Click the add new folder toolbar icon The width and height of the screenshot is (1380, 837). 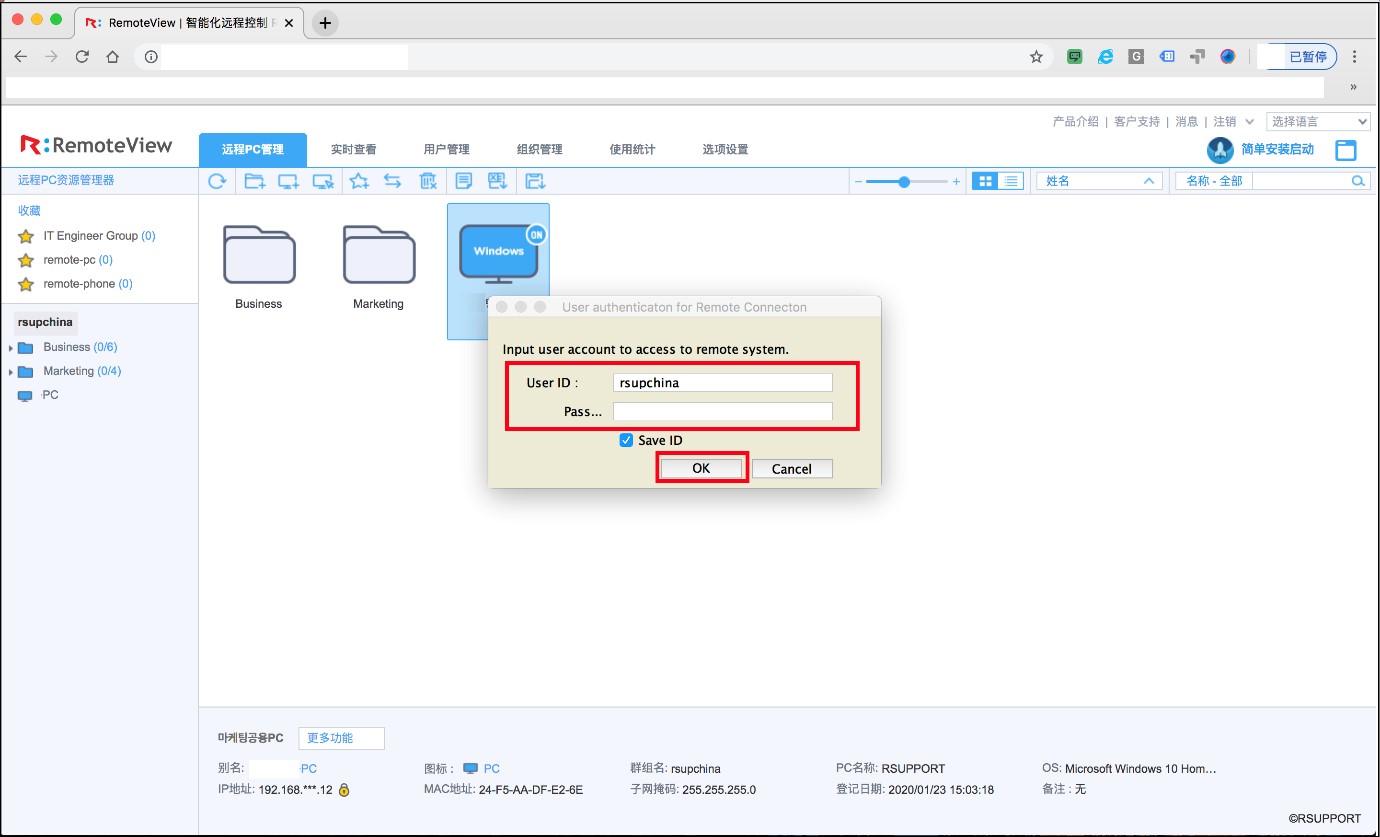[x=255, y=181]
